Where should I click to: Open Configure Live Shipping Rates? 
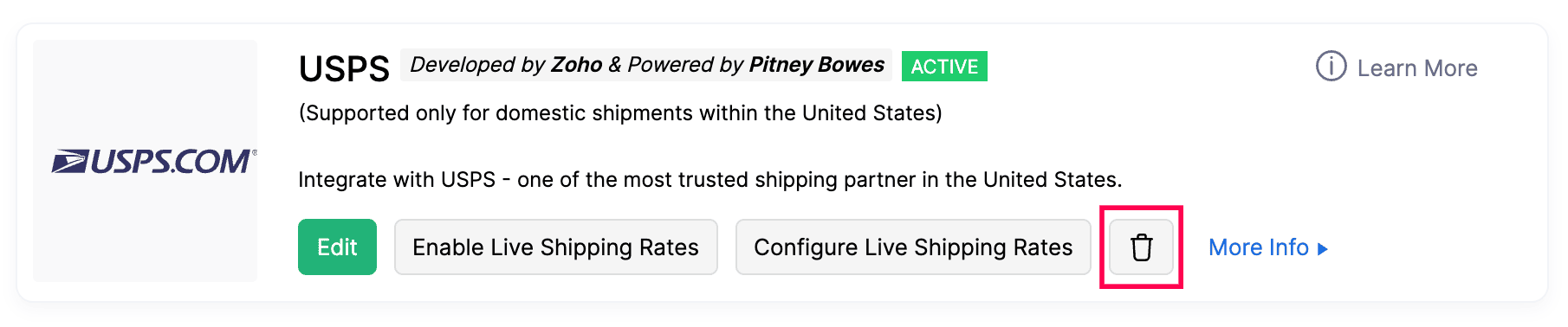(913, 247)
